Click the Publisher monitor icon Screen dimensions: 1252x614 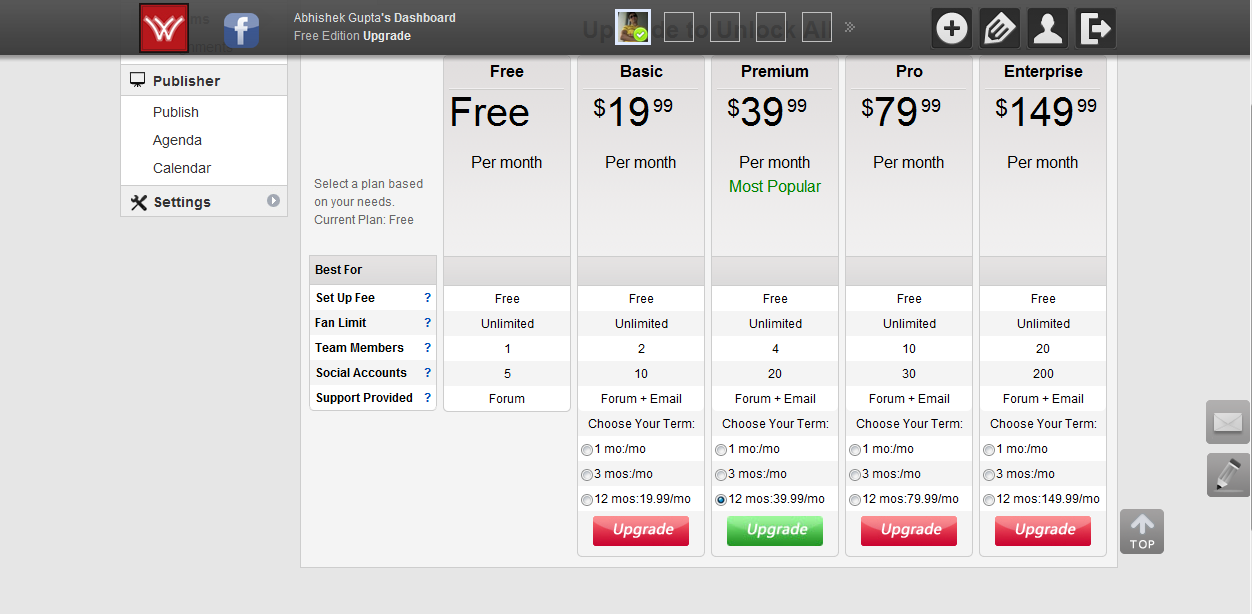pos(138,80)
